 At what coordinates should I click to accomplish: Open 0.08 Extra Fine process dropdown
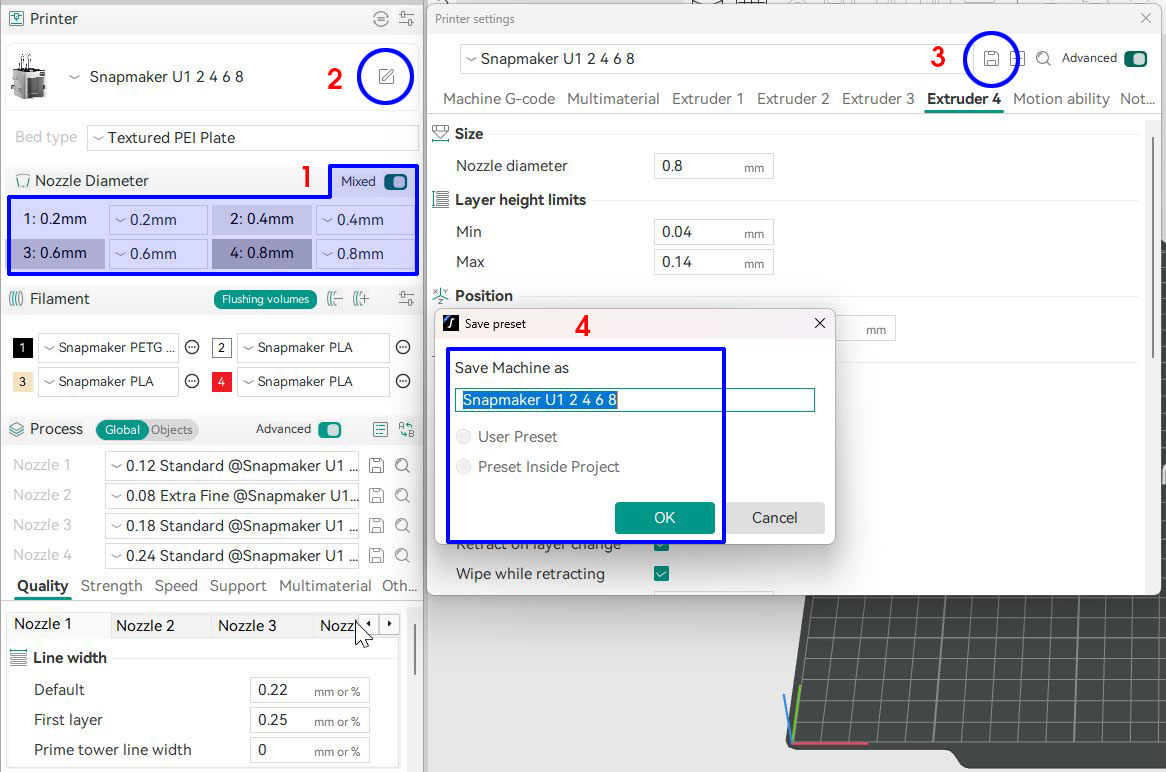tap(232, 495)
